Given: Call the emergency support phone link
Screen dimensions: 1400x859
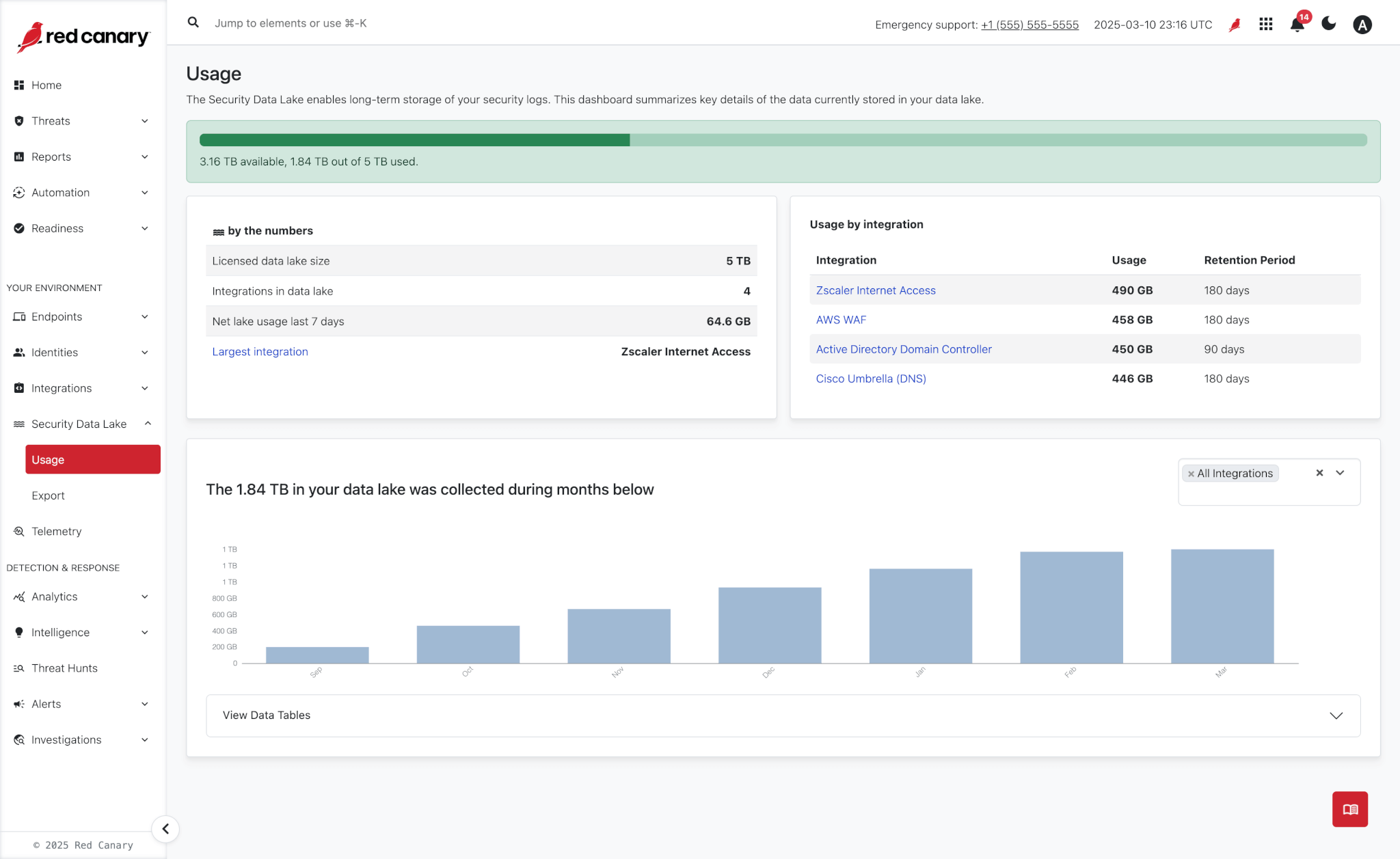Looking at the screenshot, I should [1029, 25].
